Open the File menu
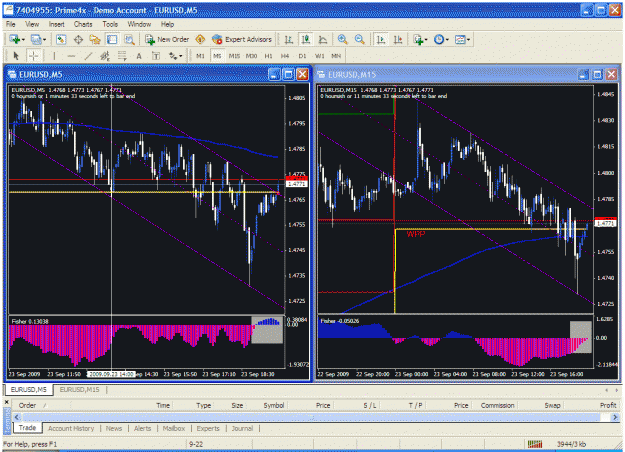Image resolution: width=625 pixels, height=452 pixels. 11,24
